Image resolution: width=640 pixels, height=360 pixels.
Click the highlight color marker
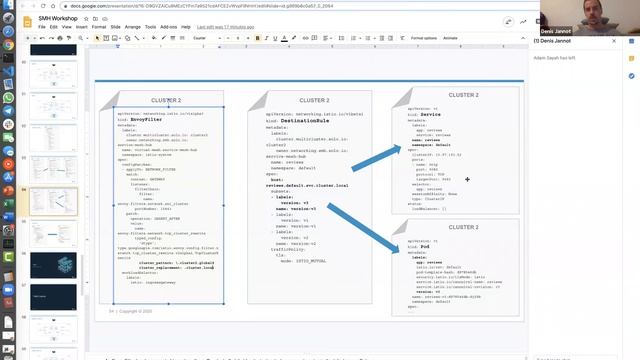[293, 38]
